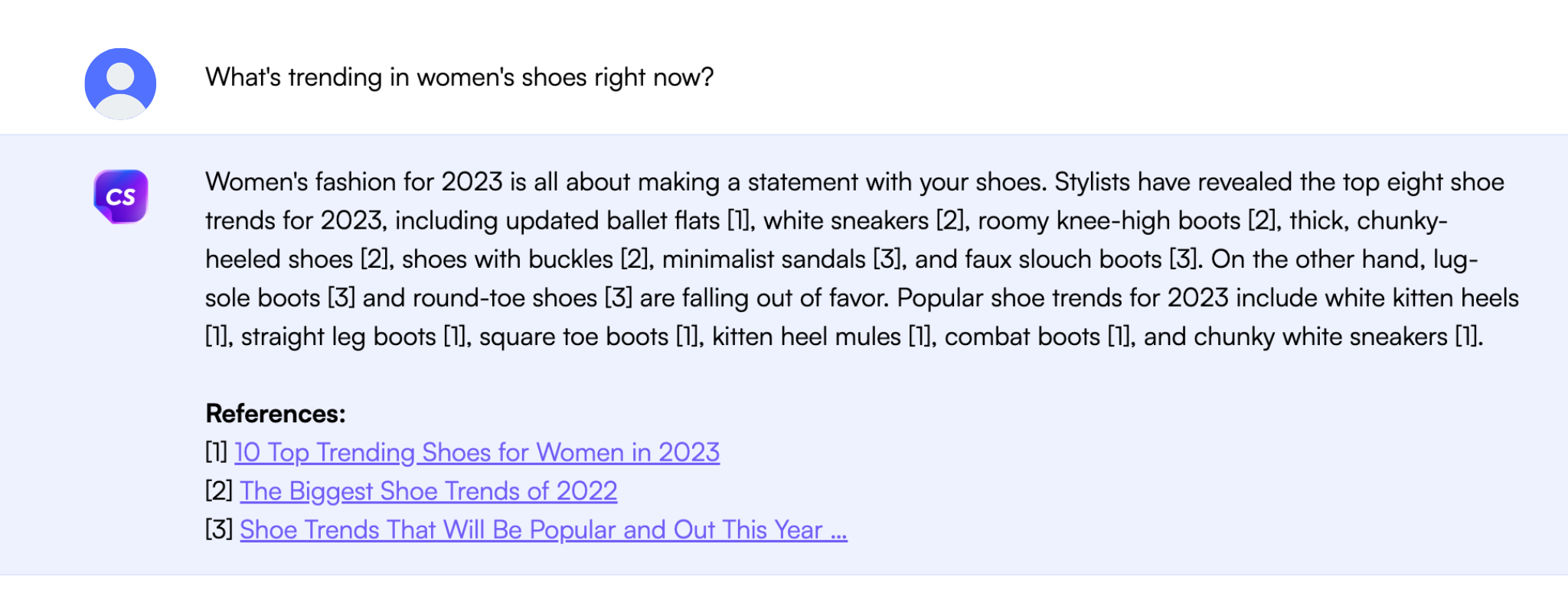Click citation [3] after "minimalist sandals"

(x=887, y=259)
